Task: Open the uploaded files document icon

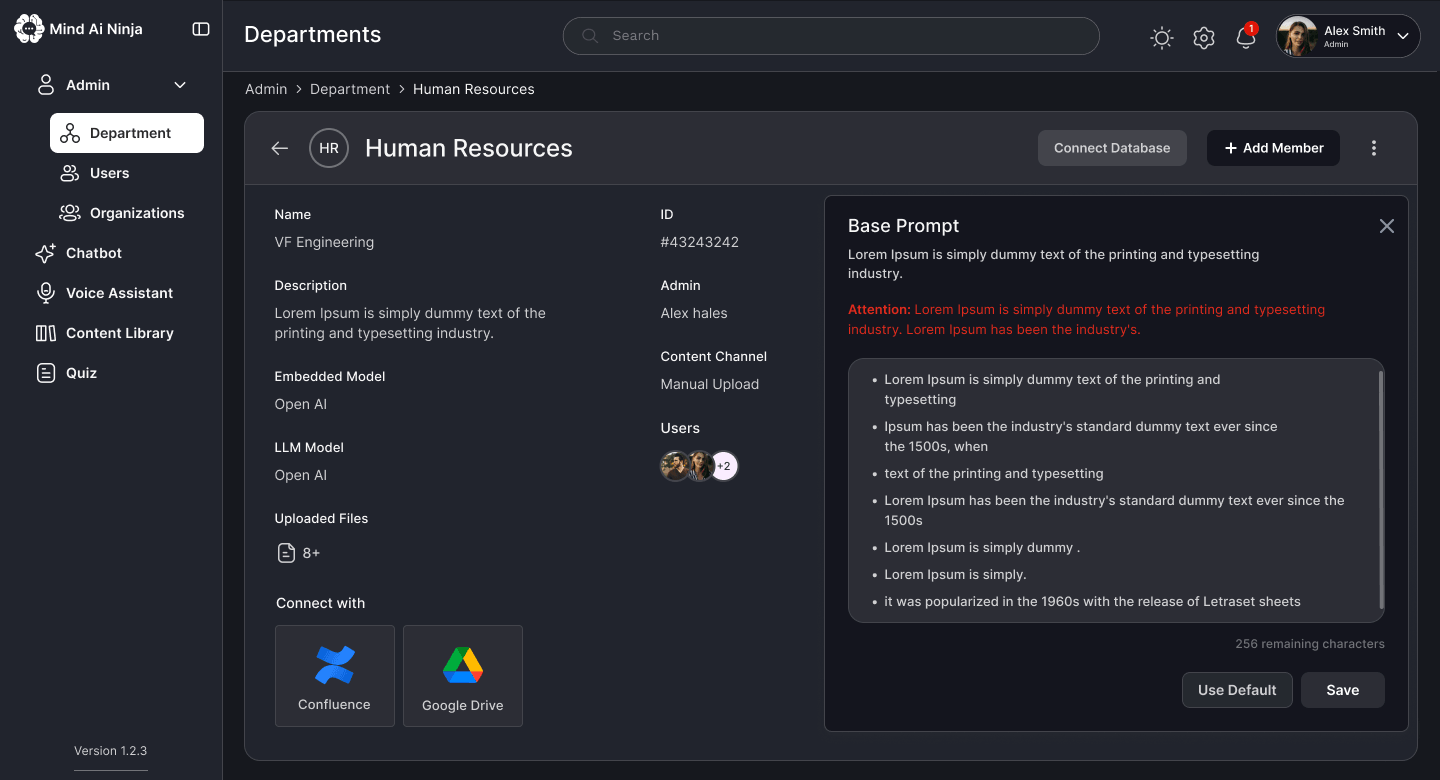Action: click(x=286, y=553)
